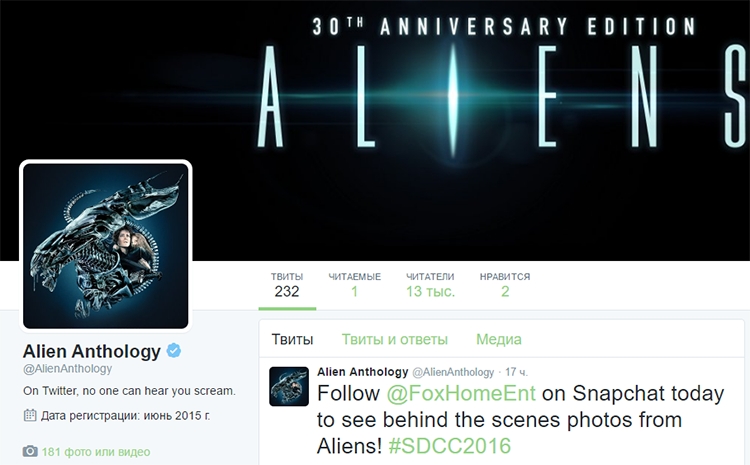750x465 pixels.
Task: Switch to the Твиты timeline tab
Action: 292,339
